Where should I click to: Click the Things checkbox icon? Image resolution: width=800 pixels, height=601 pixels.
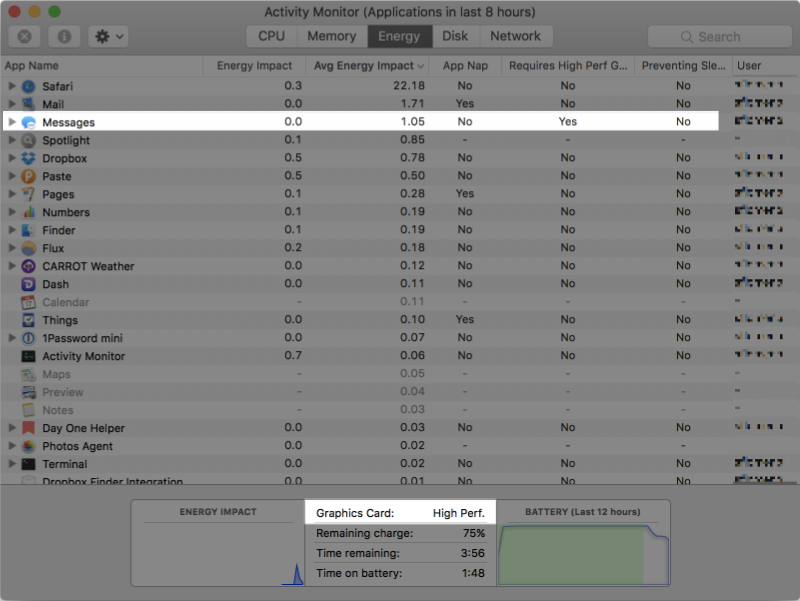click(29, 320)
